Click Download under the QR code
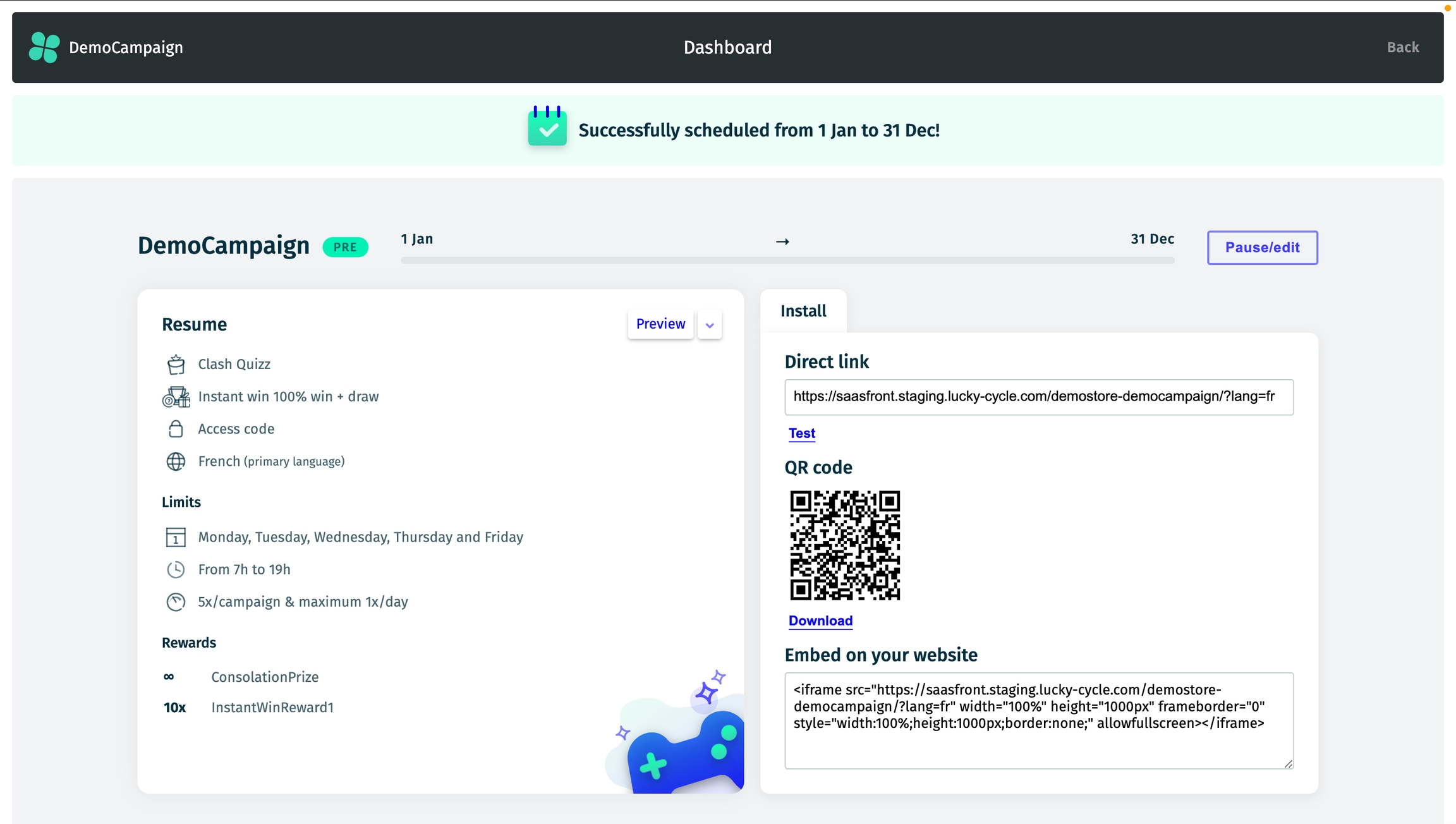1456x824 pixels. [820, 621]
